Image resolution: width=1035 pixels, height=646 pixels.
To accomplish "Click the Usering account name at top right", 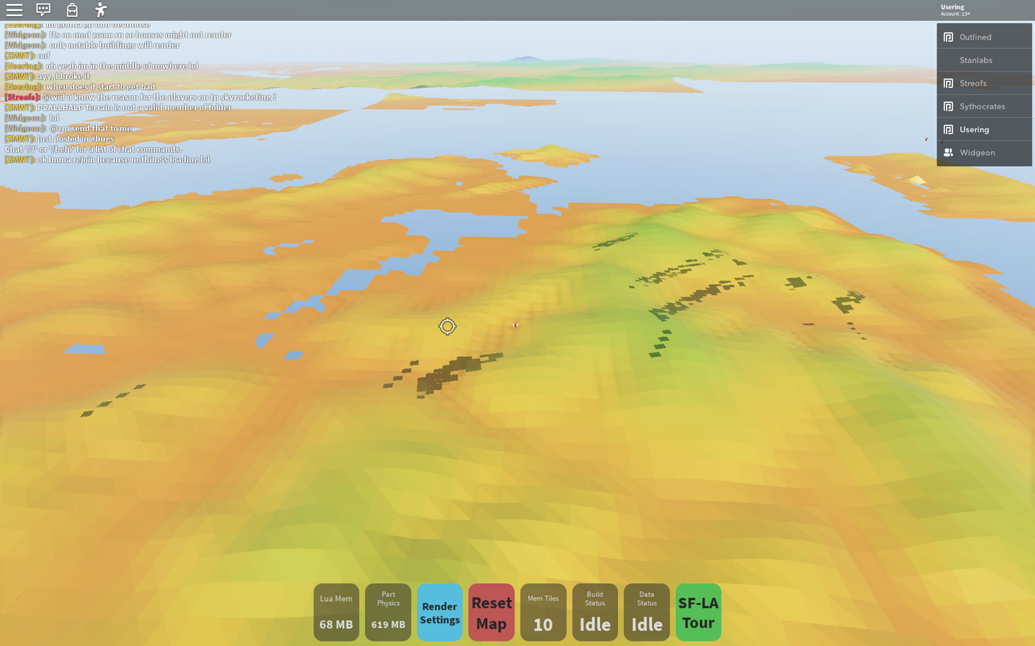I will click(952, 7).
